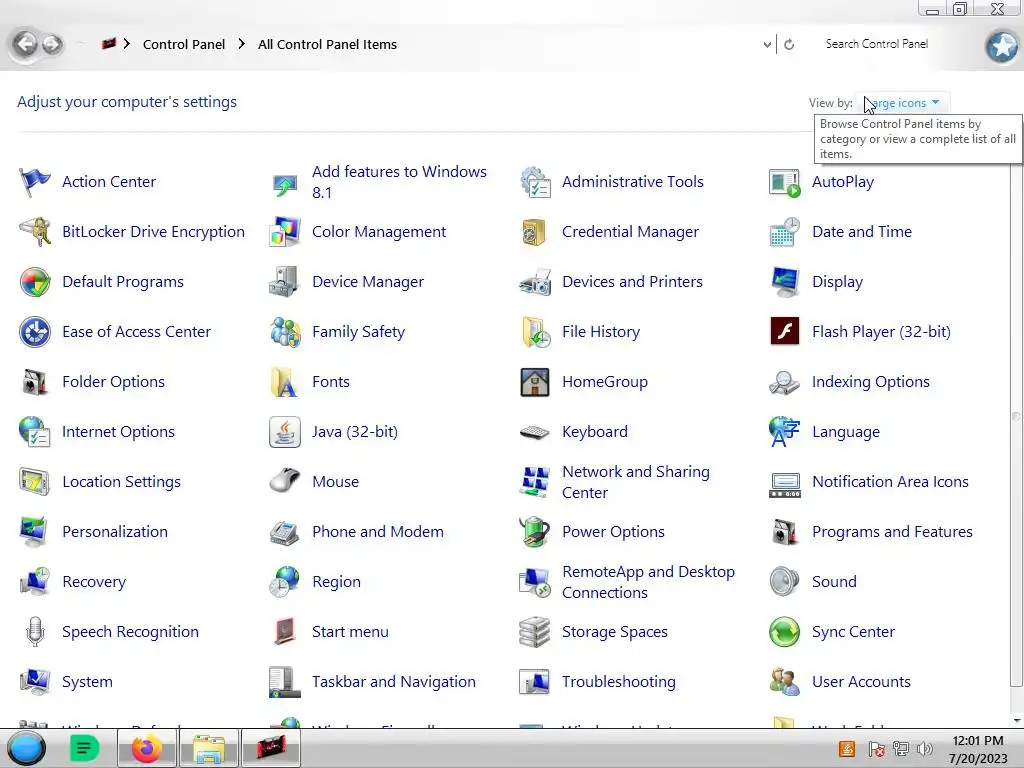Image resolution: width=1024 pixels, height=768 pixels.
Task: Click the Keyboard icon
Action: point(535,432)
